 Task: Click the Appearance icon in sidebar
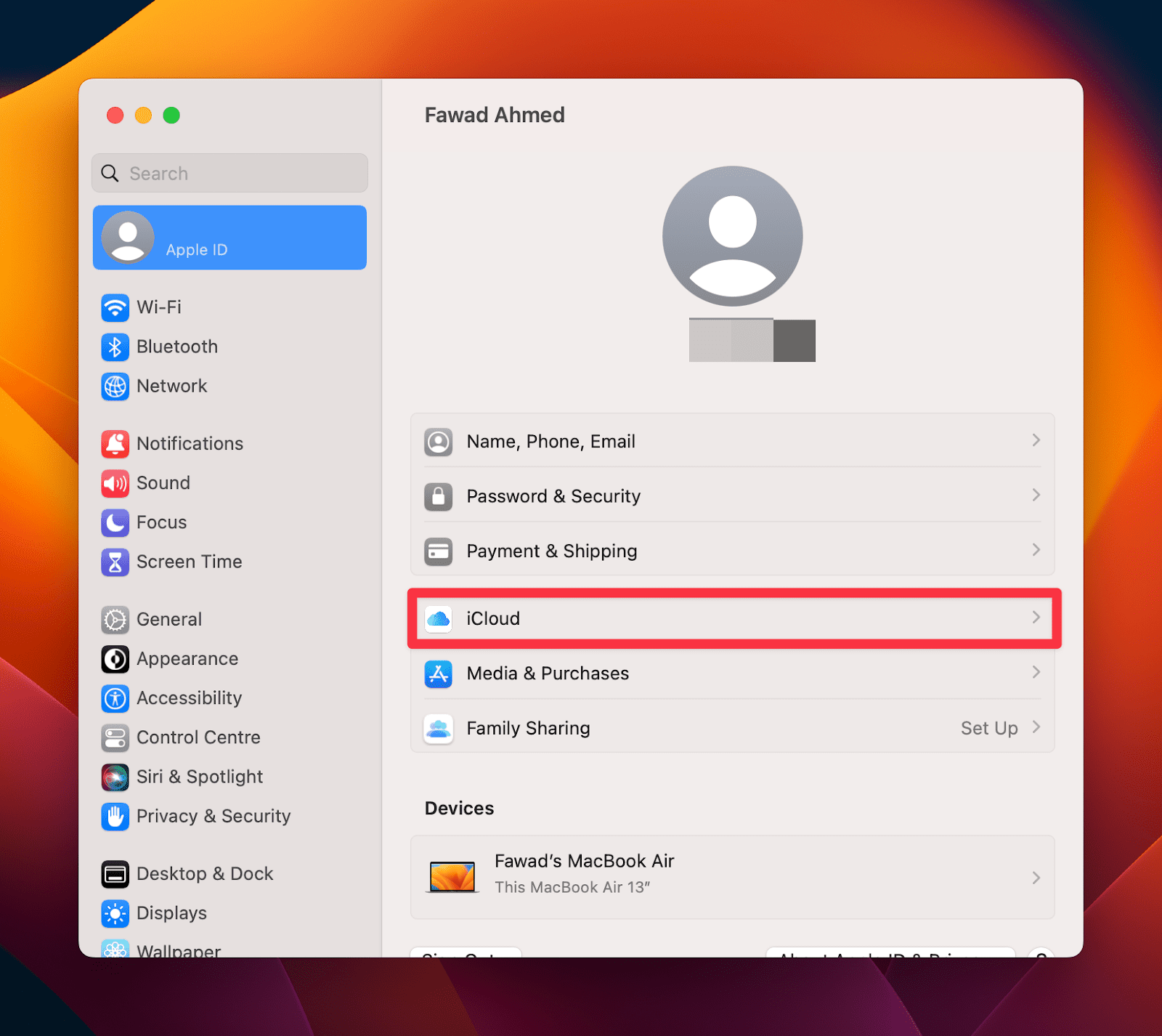click(115, 659)
